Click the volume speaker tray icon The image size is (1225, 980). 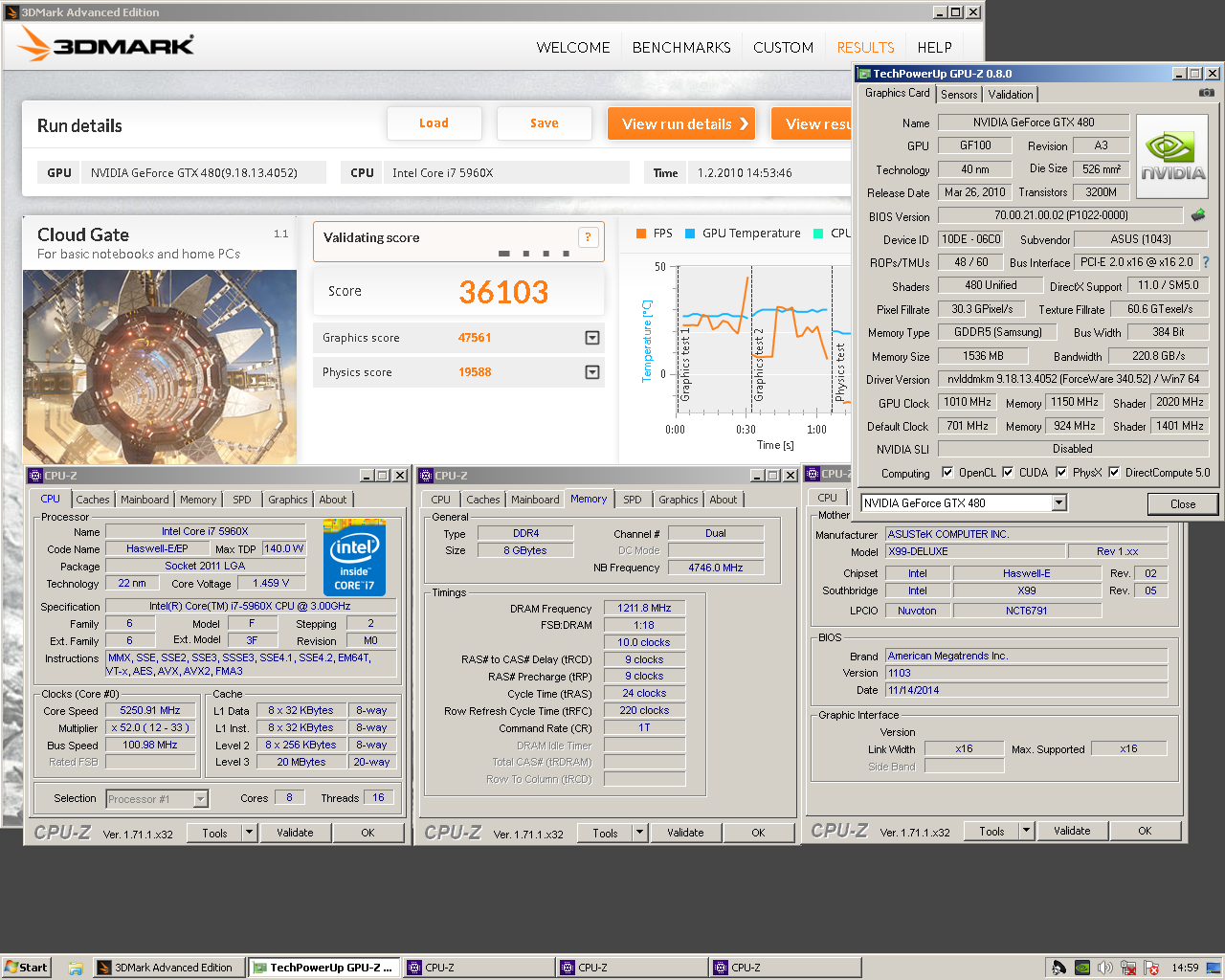tap(1105, 968)
